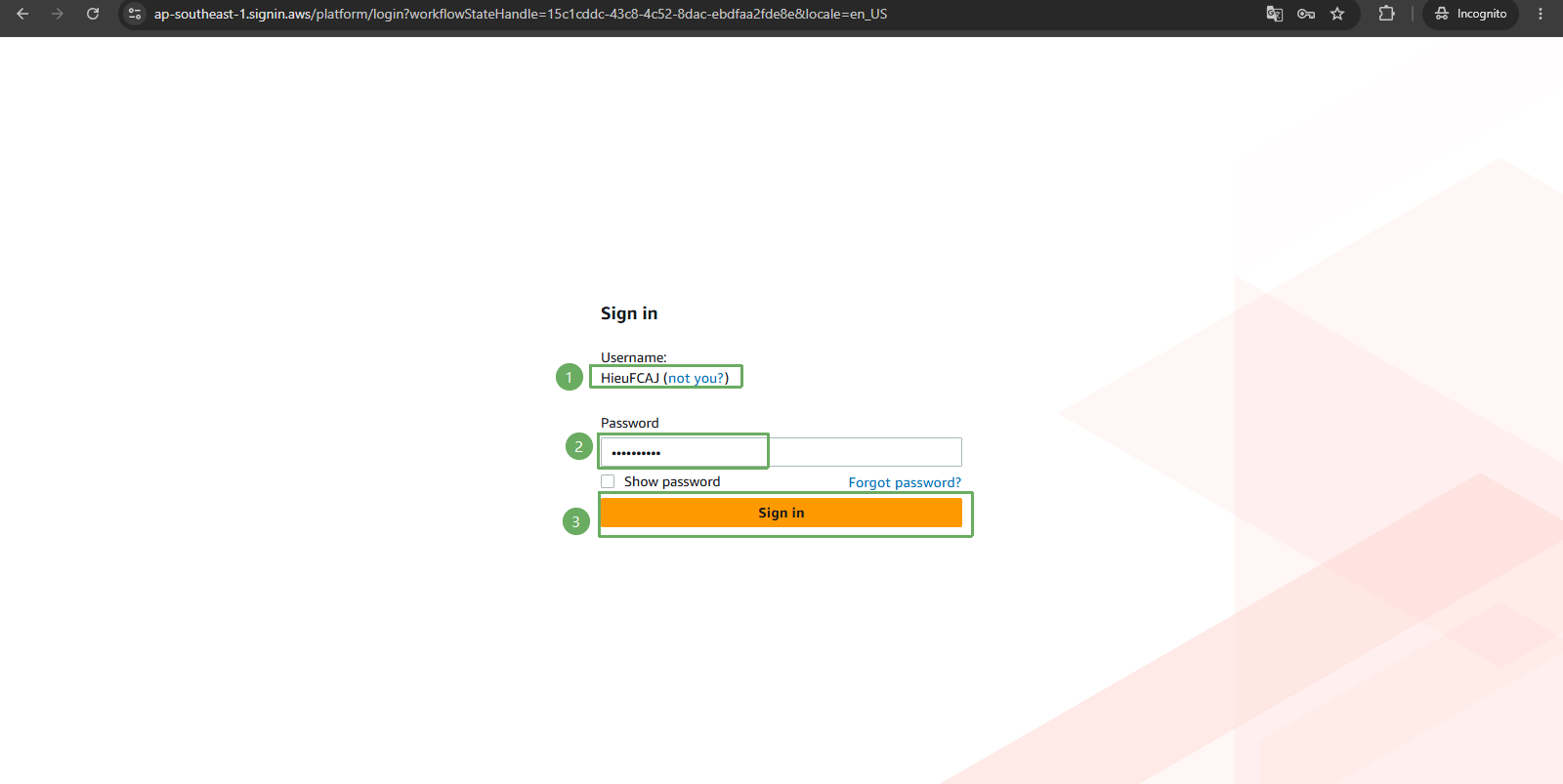Select the address bar URL
1563x784 pixels.
coord(521,14)
